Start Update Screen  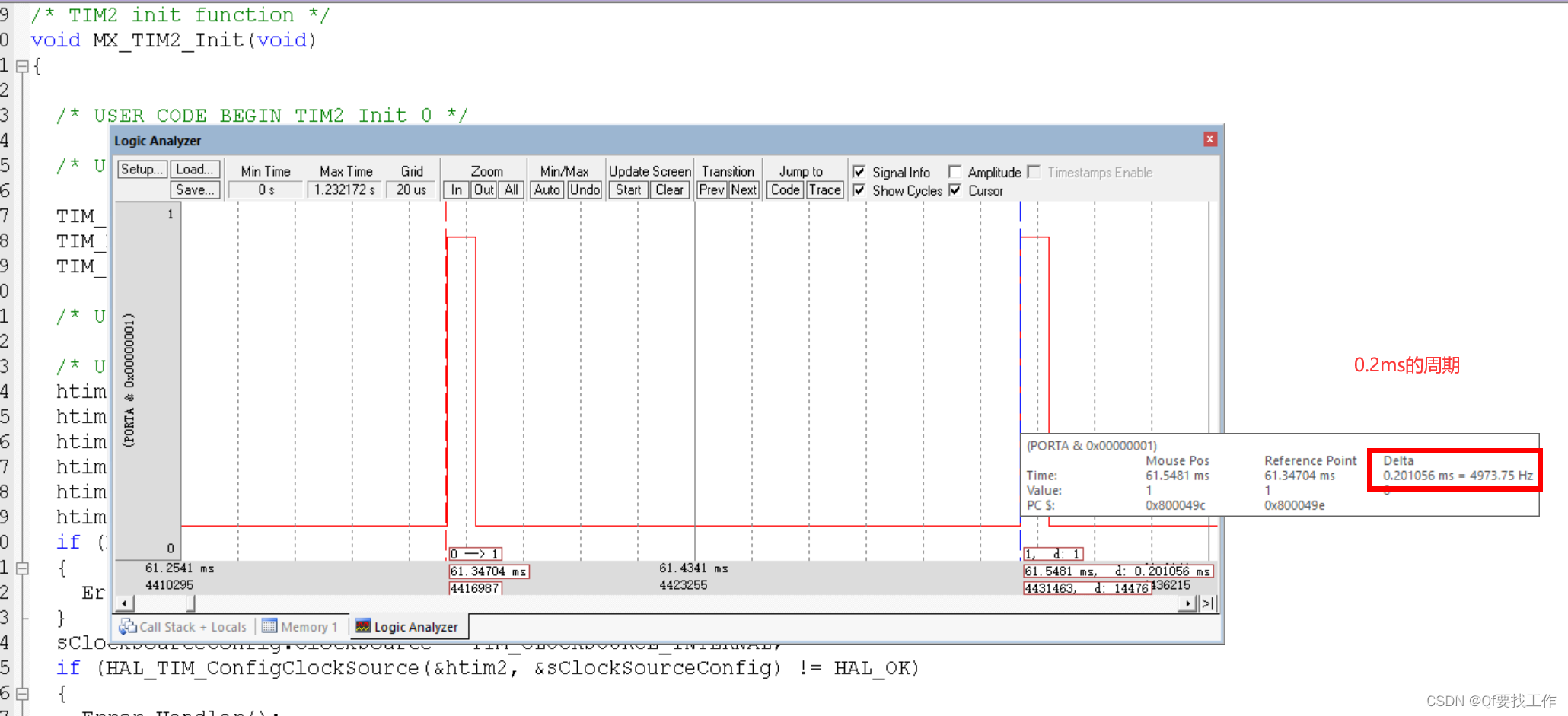pos(628,189)
